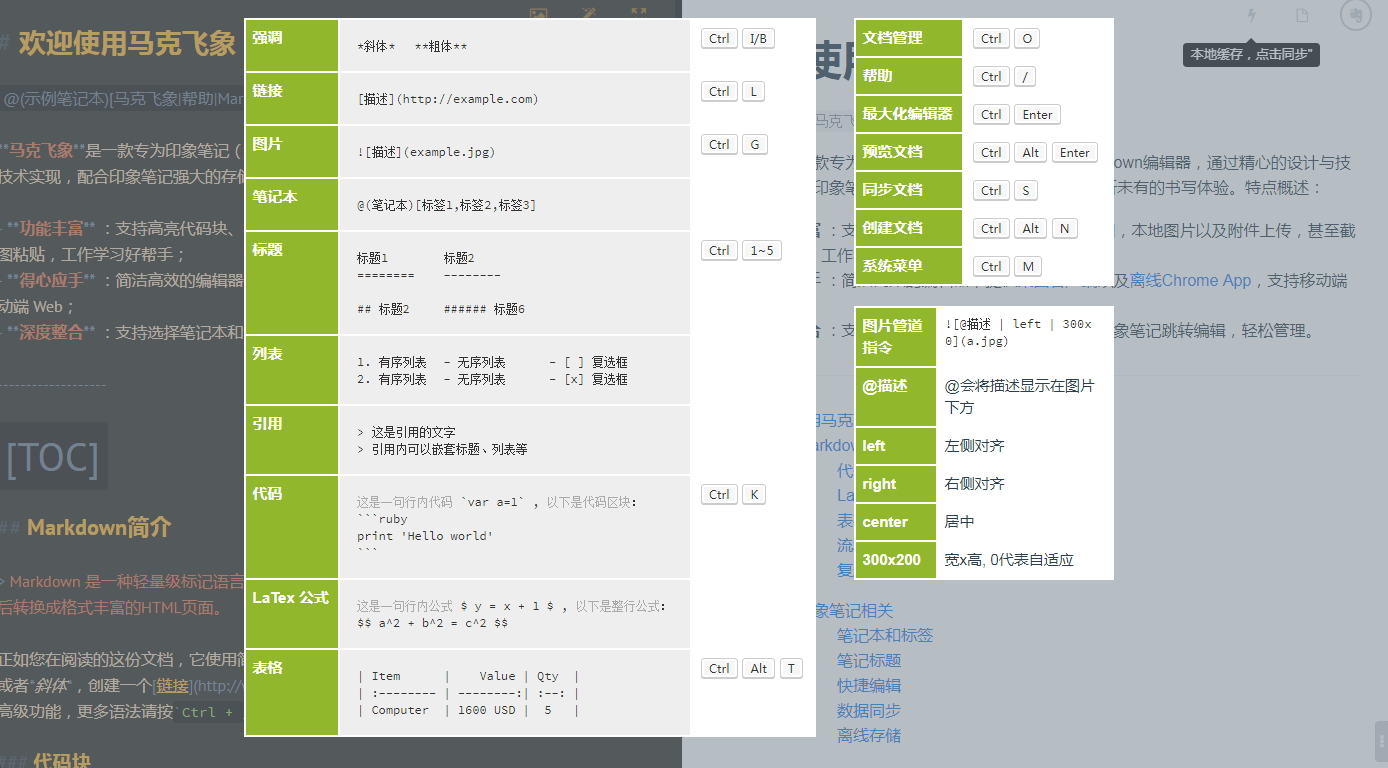
Task: Click the 300x200 cell in the image pipeline table
Action: [x=895, y=559]
